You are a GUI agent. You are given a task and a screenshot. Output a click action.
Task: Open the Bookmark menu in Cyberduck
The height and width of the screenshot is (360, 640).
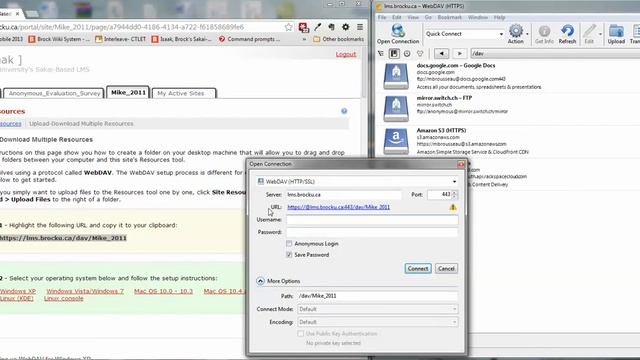449,18
